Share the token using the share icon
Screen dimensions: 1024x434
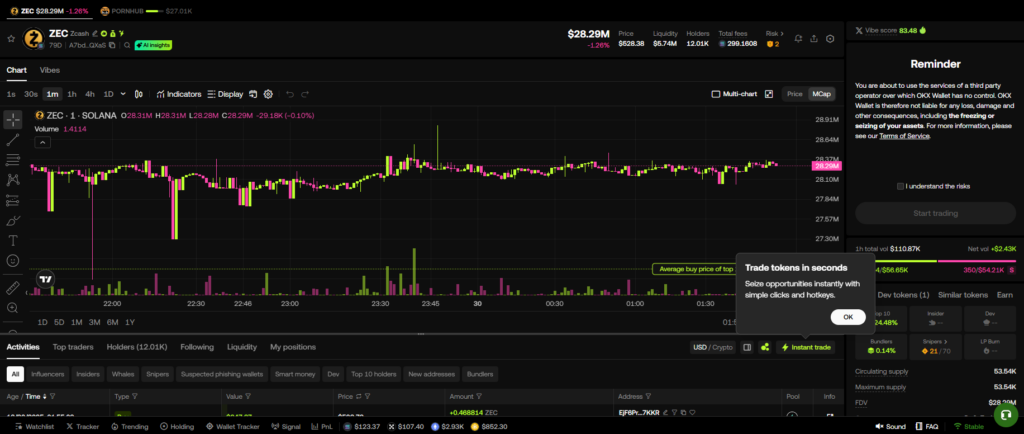coord(814,39)
